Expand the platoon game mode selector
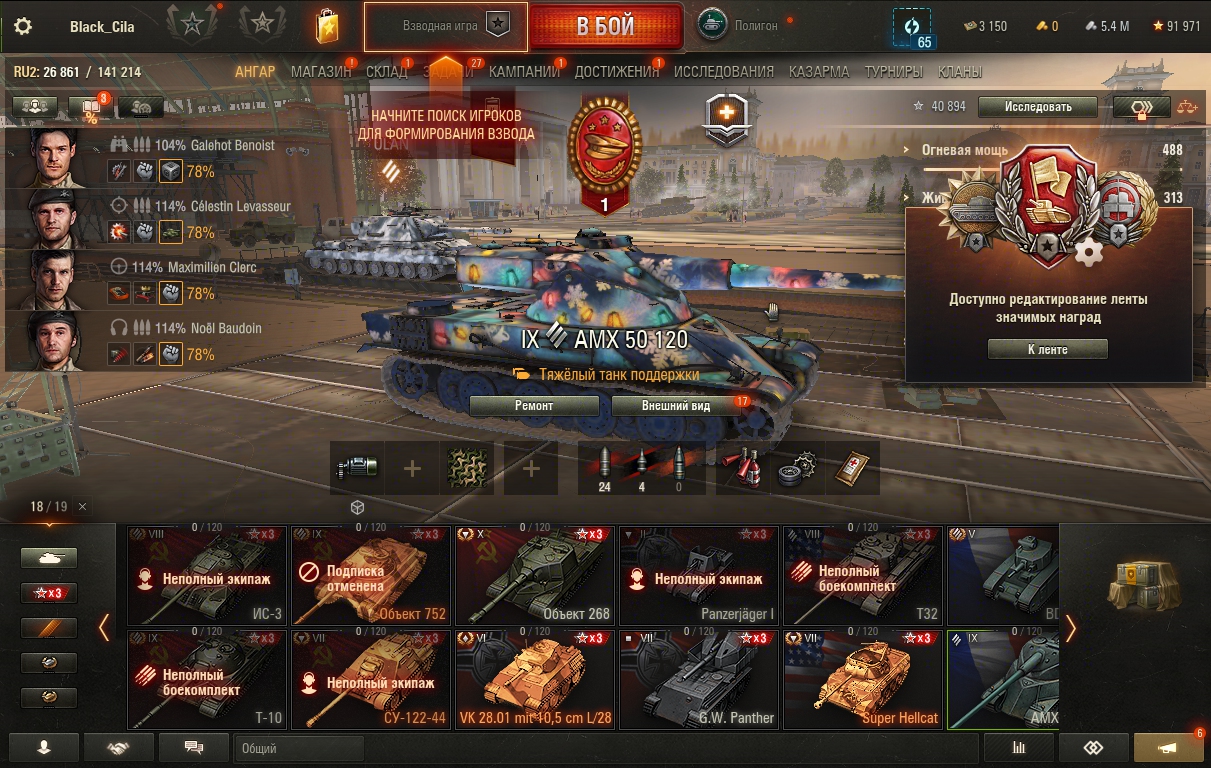This screenshot has width=1211, height=768. (446, 26)
